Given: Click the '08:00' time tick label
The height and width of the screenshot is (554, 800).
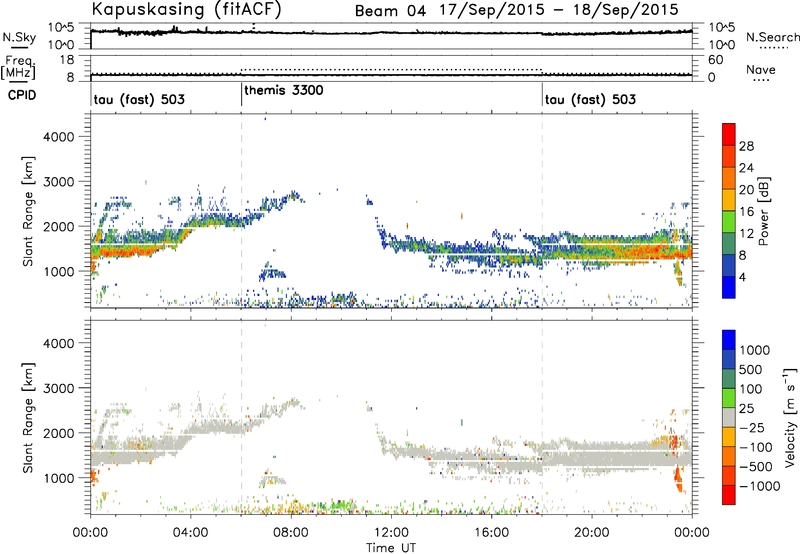Looking at the screenshot, I should [x=291, y=533].
